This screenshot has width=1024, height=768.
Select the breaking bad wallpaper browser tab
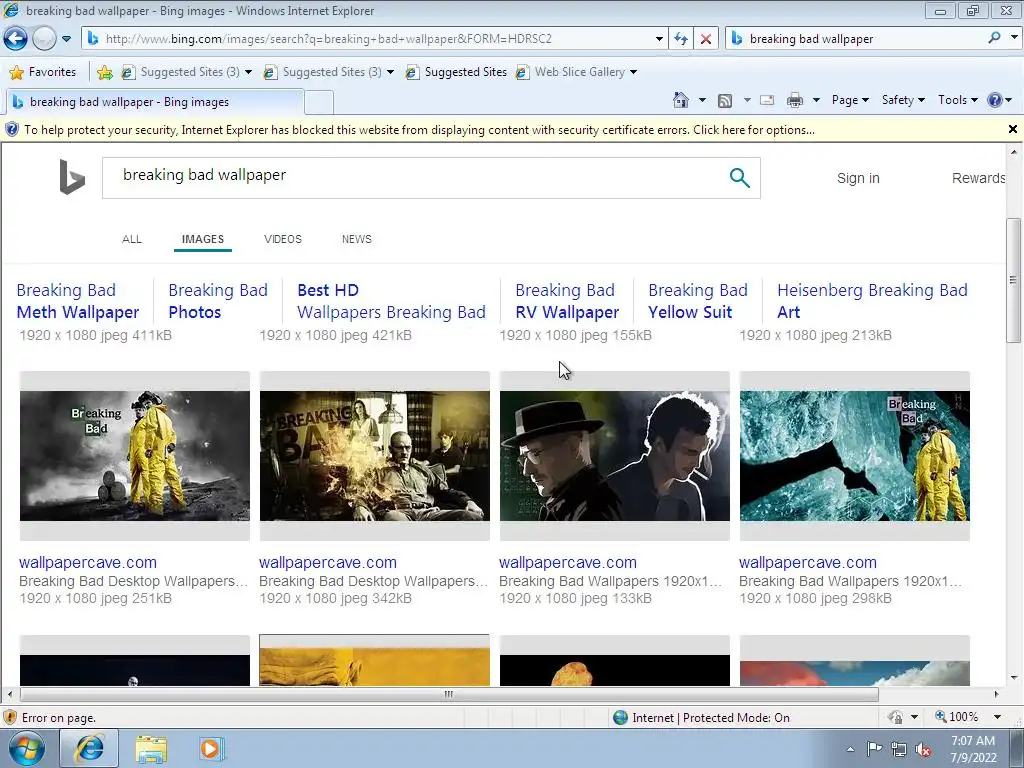[154, 102]
